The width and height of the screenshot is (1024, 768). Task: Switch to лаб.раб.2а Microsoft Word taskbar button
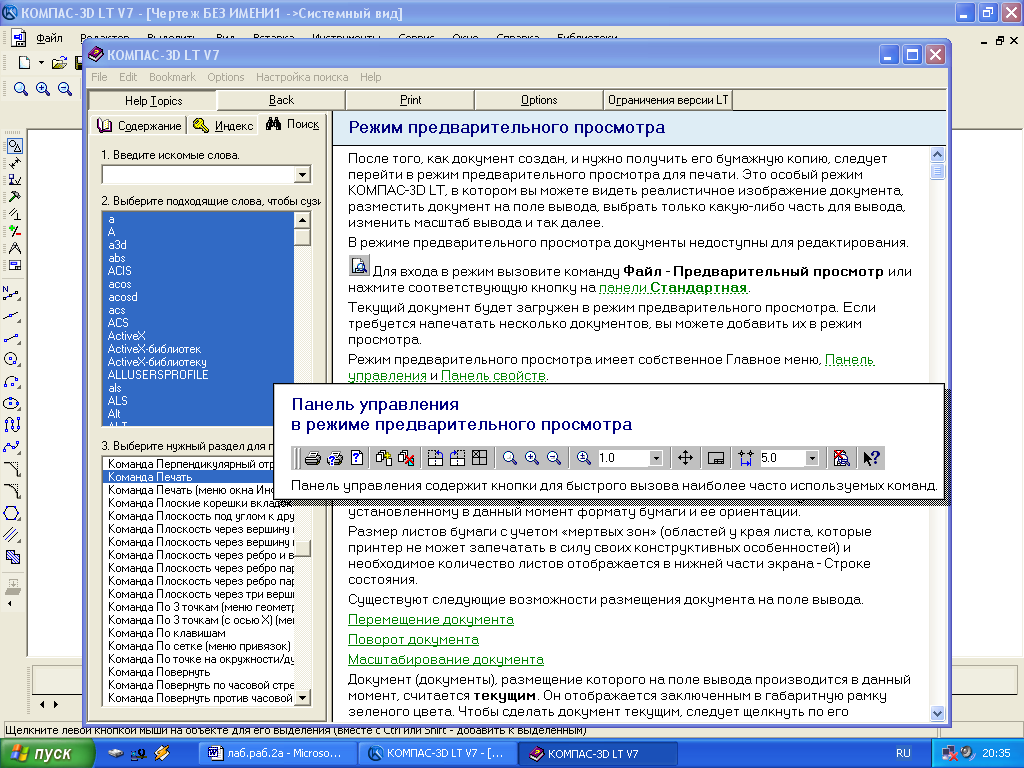277,754
